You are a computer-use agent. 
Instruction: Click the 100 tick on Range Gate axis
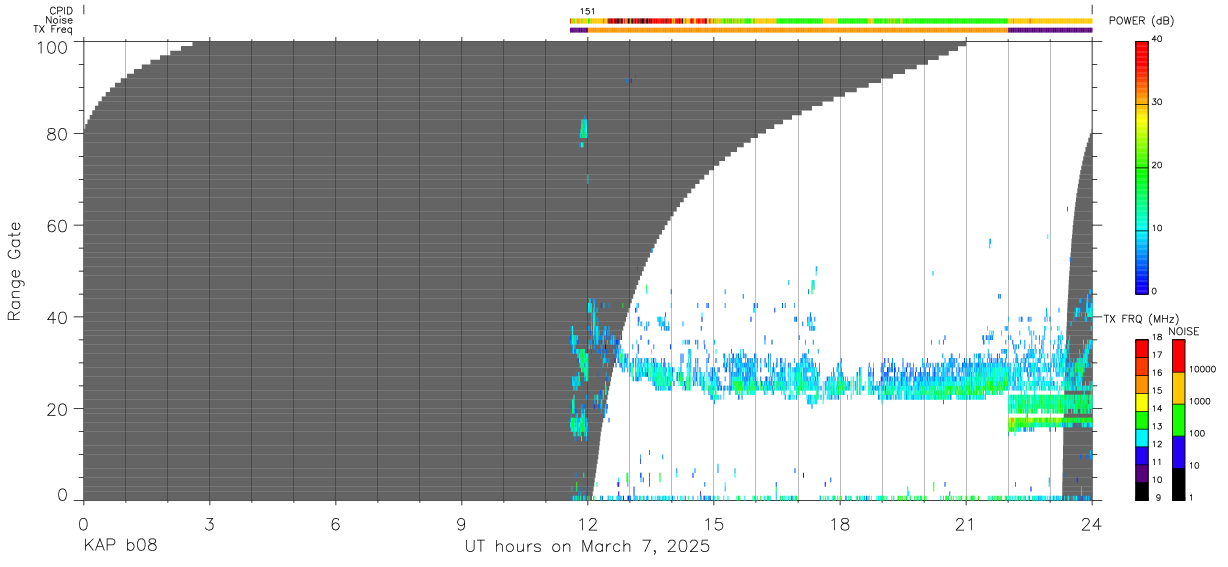click(x=52, y=47)
